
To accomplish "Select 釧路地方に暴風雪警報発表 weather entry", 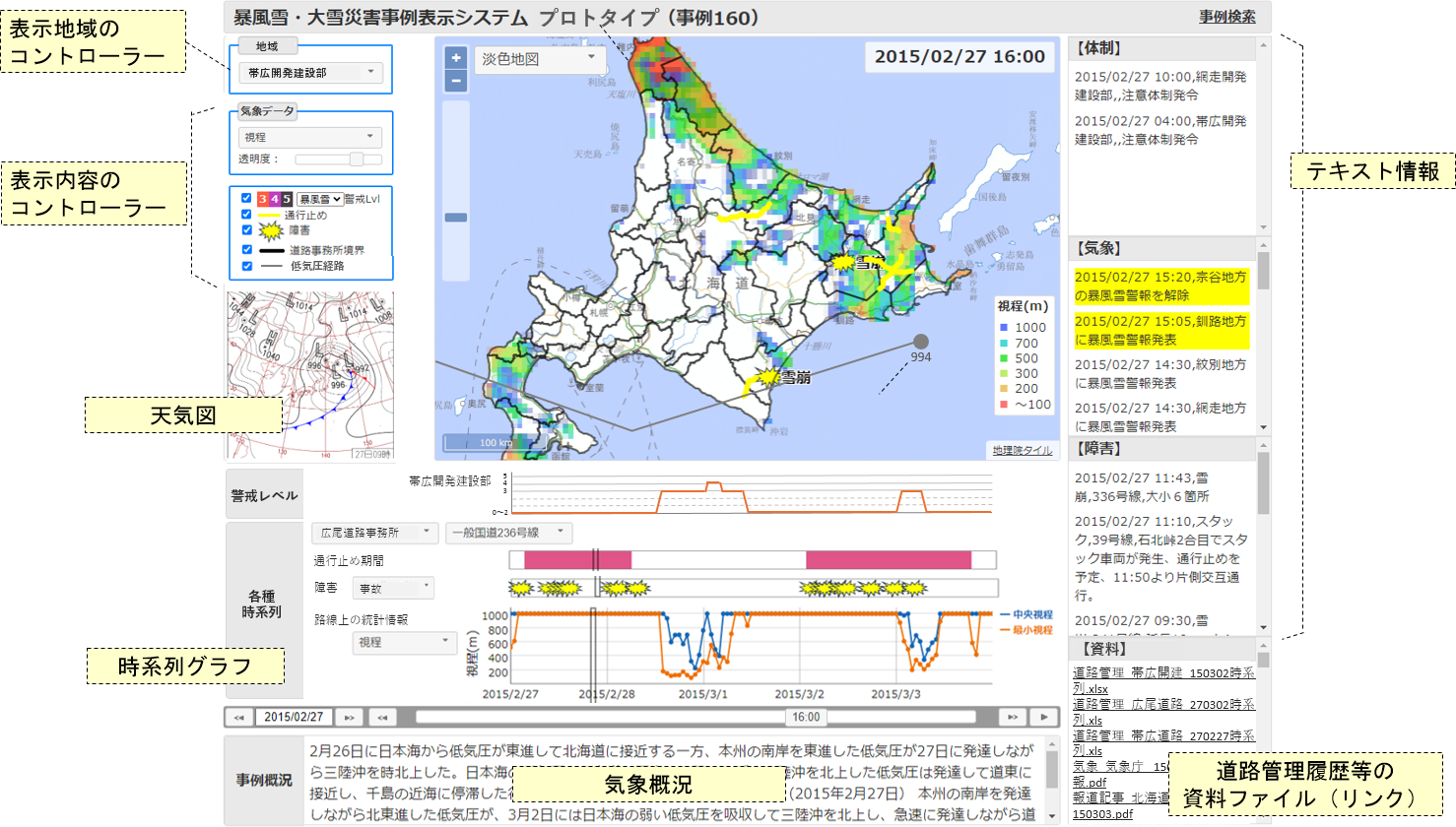I will pyautogui.click(x=1161, y=330).
